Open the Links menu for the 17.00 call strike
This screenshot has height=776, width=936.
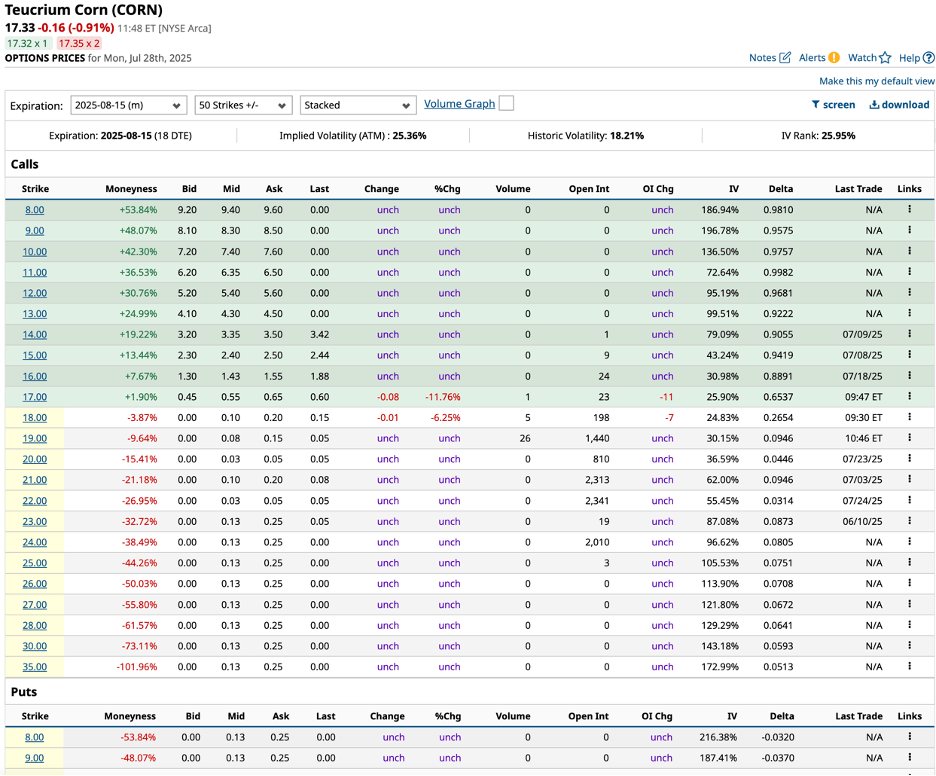coord(908,397)
